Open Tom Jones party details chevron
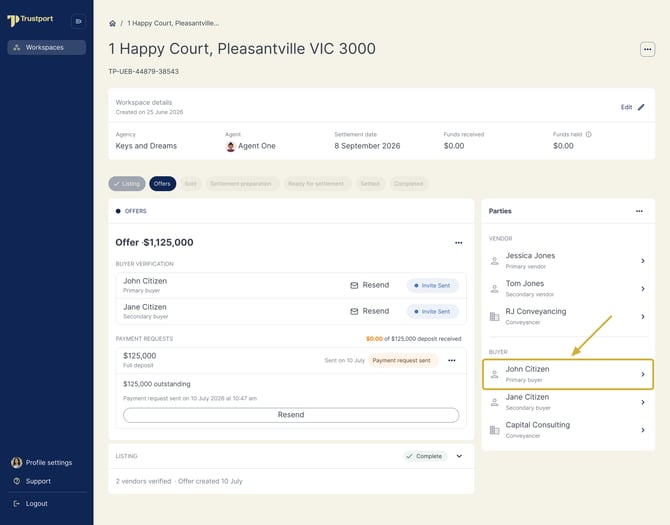The height and width of the screenshot is (525, 670). (x=643, y=289)
